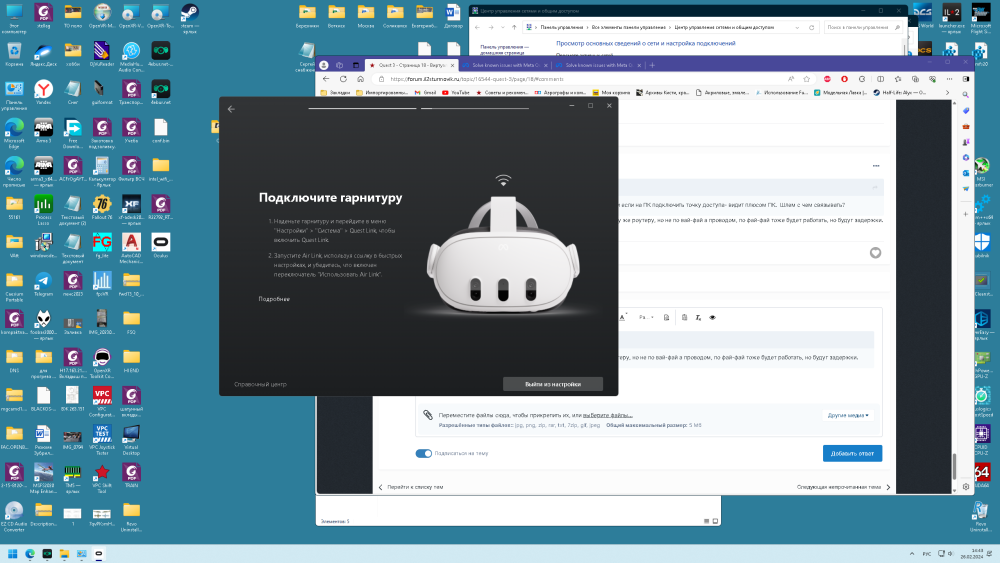The width and height of the screenshot is (1000, 563).
Task: Select the VPC Joystick Tester icon
Action: (x=102, y=439)
